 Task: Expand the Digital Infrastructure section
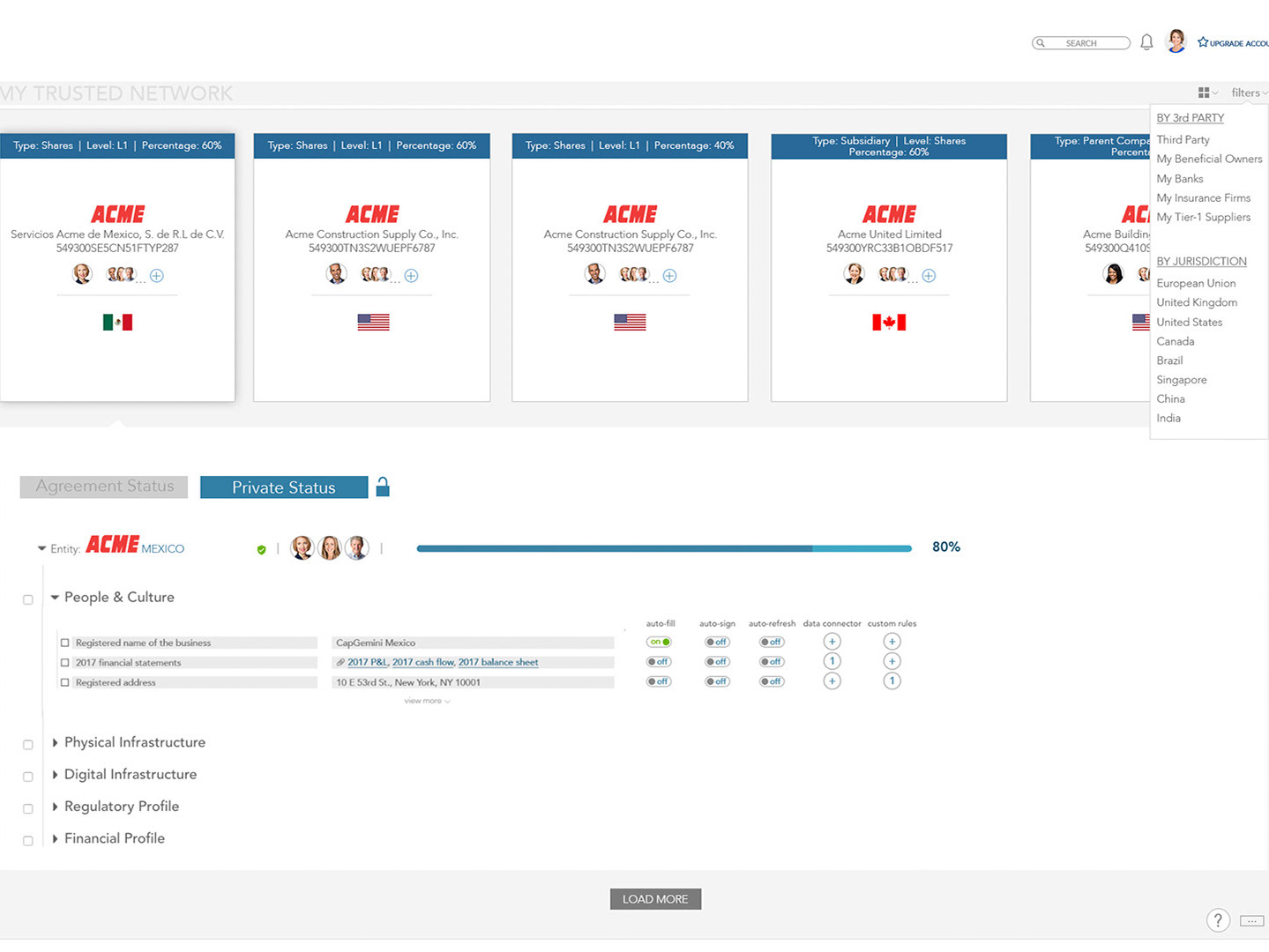point(55,775)
